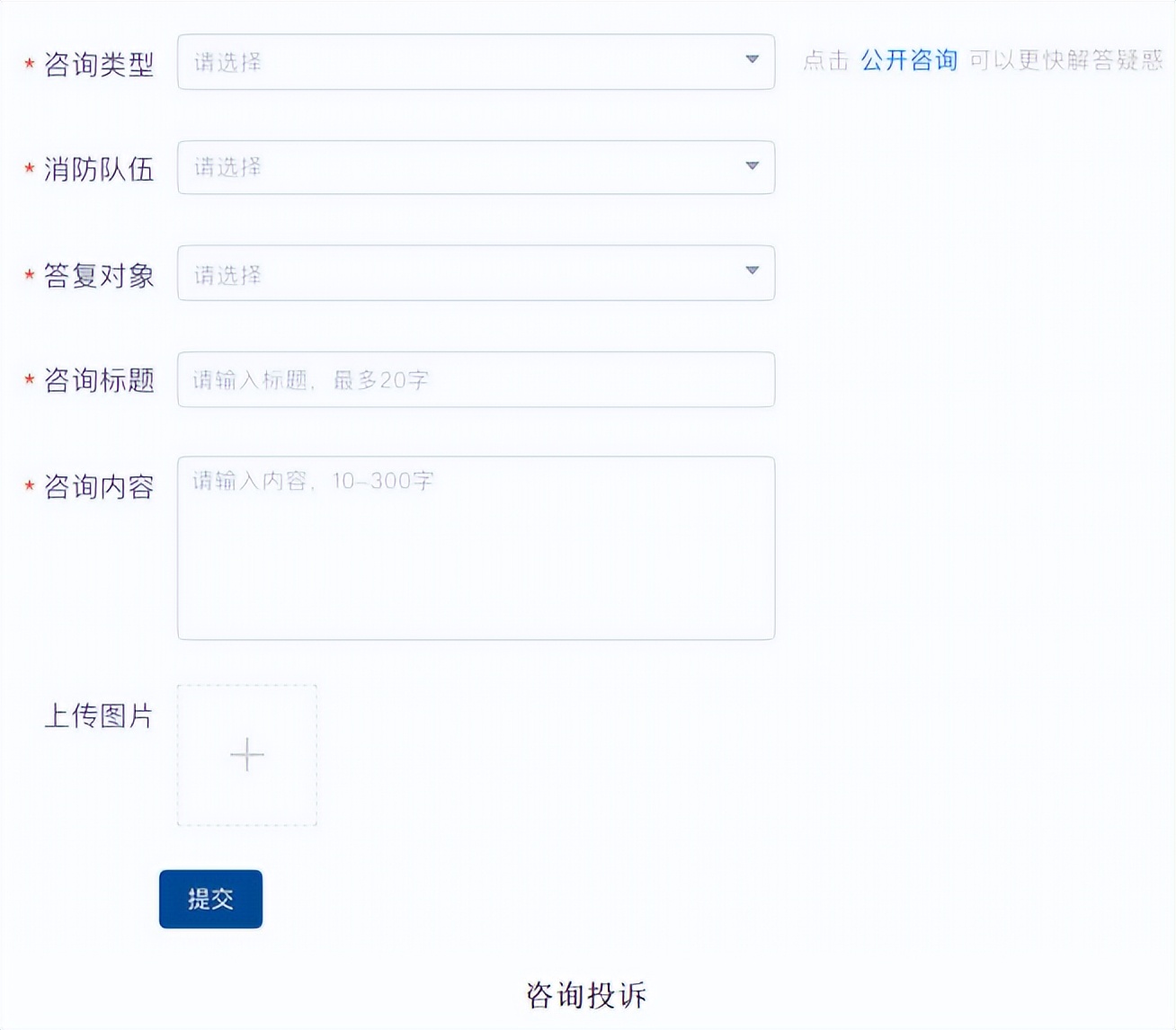This screenshot has height=1030, width=1176.
Task: Select the 咨询标题 title input field
Action: (477, 380)
